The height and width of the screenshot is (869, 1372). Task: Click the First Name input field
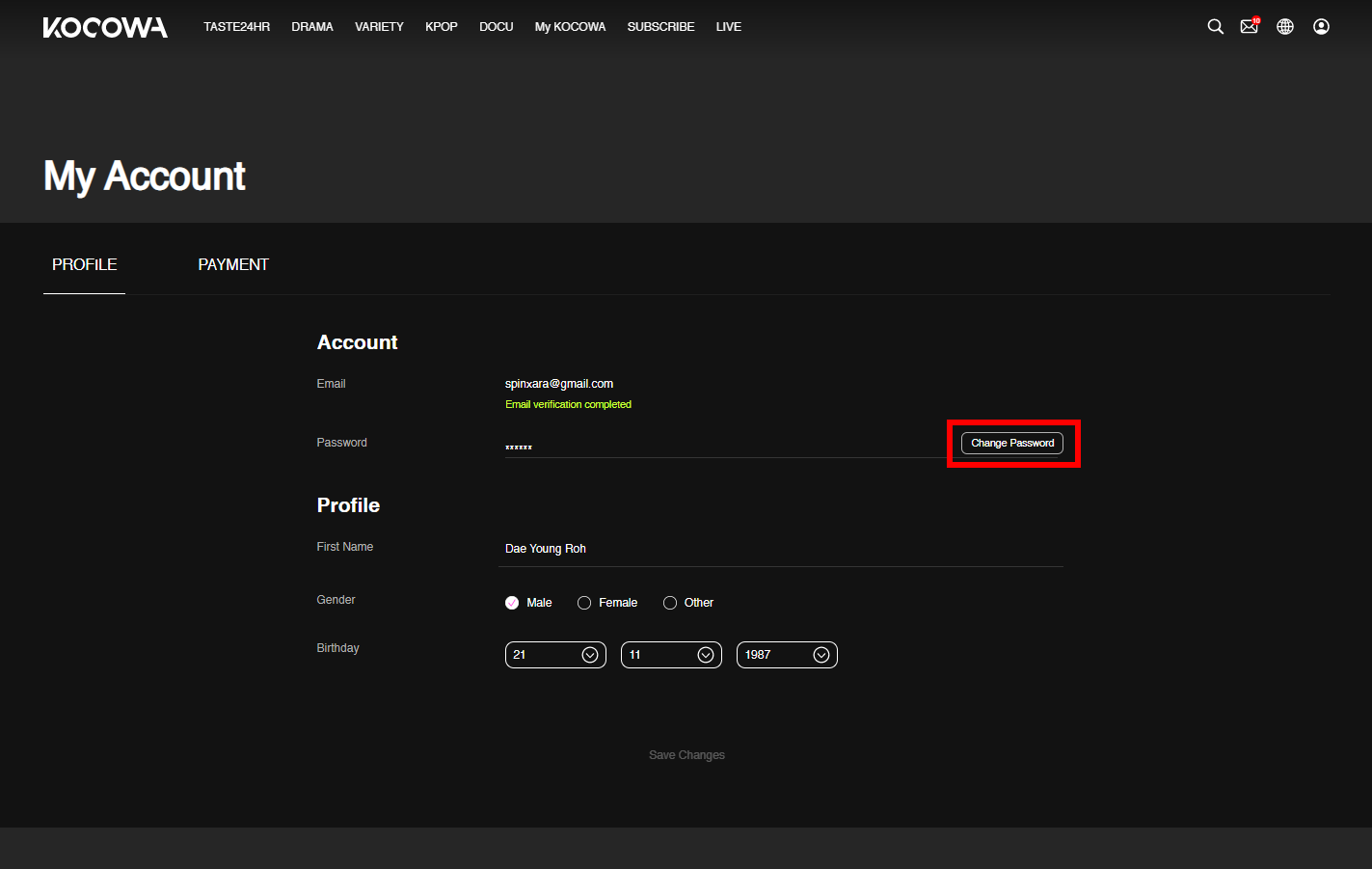click(x=781, y=549)
